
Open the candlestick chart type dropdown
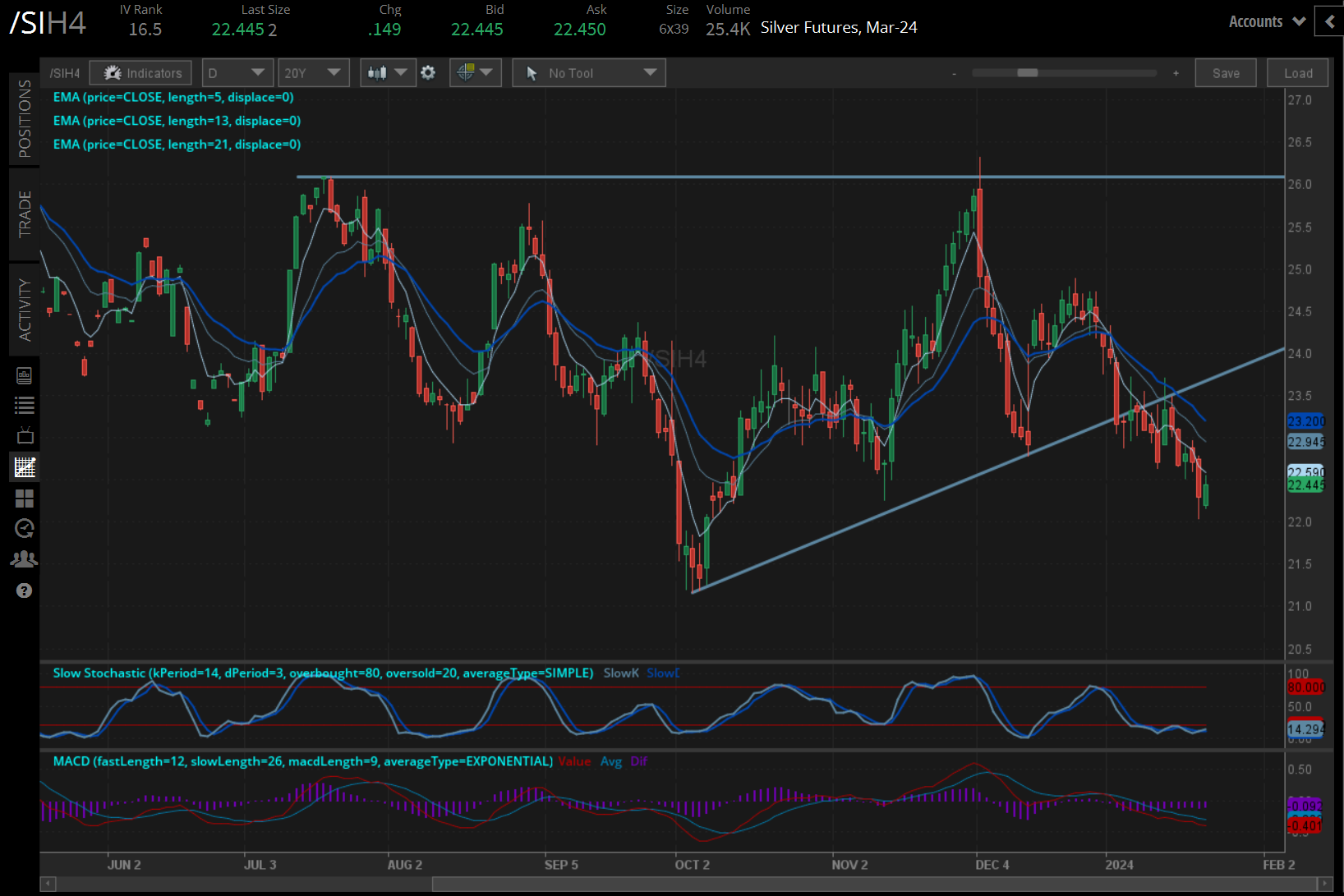(387, 73)
